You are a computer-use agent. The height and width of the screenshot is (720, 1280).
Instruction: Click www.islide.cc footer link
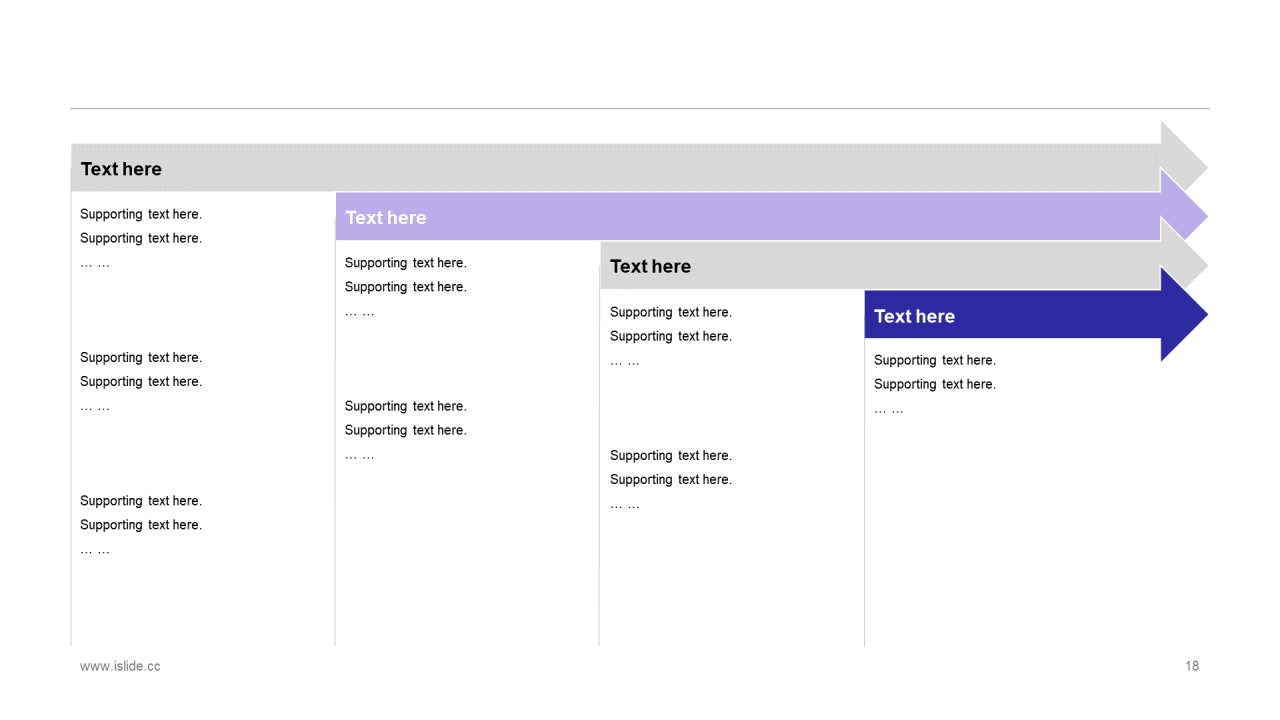coord(120,666)
